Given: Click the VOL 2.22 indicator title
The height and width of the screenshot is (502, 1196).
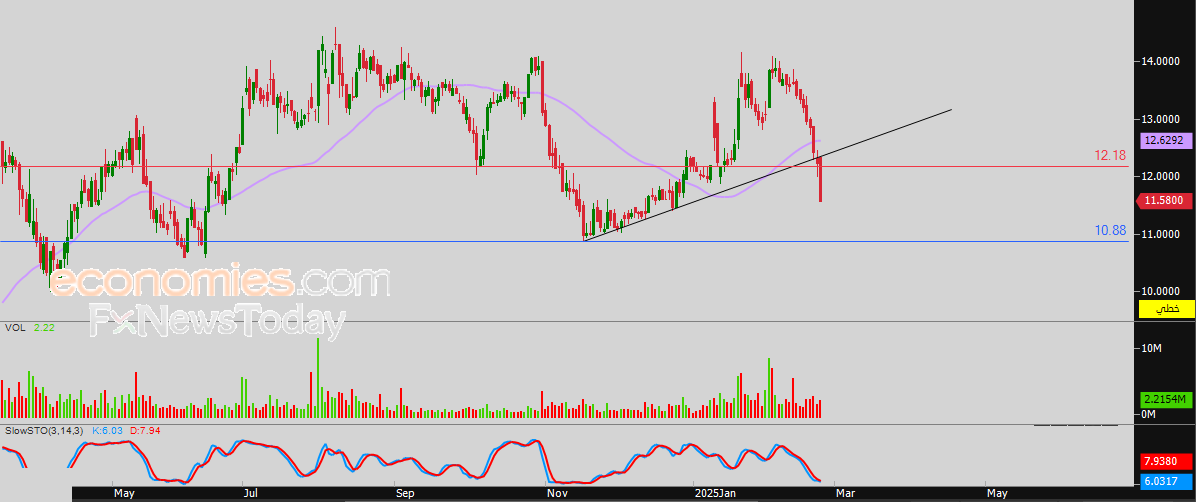Looking at the screenshot, I should (x=29, y=327).
